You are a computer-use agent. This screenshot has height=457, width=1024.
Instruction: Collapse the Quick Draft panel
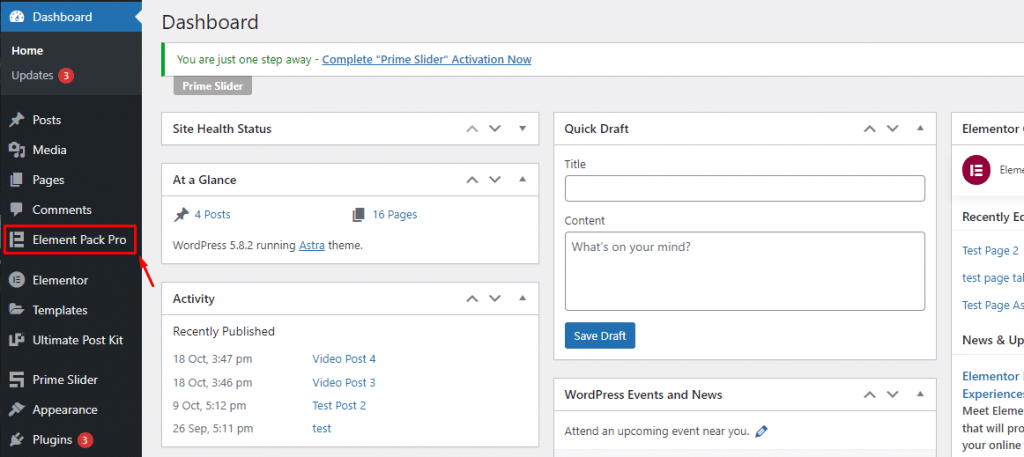(920, 129)
